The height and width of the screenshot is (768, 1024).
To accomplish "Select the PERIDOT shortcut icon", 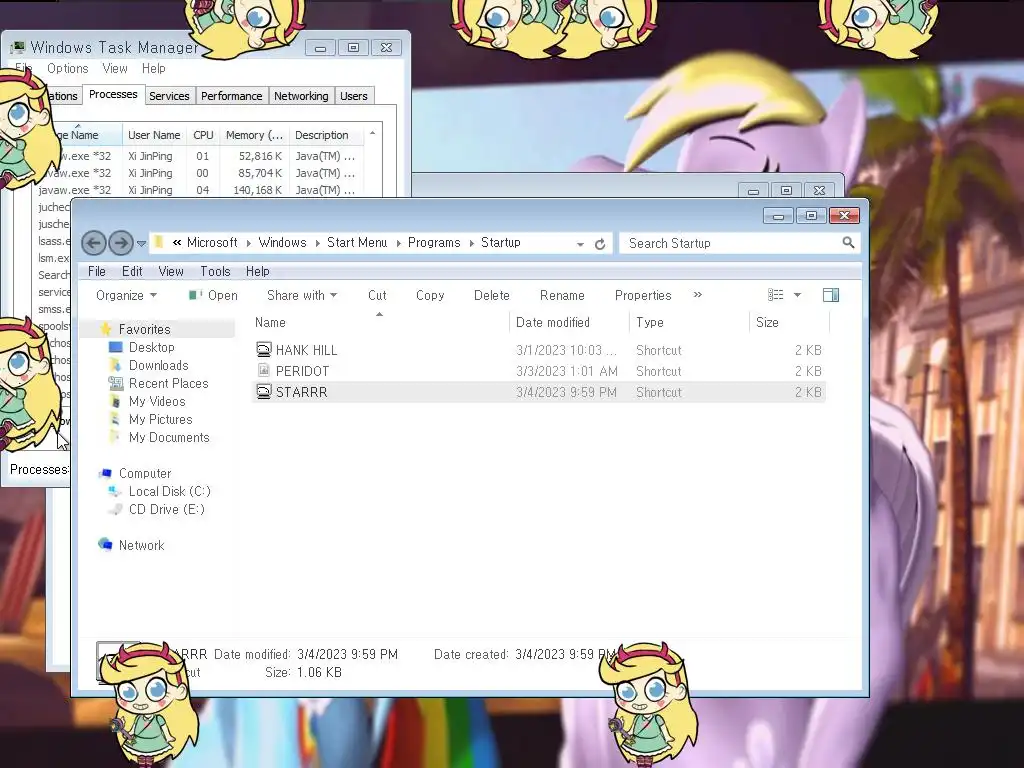I will point(263,370).
